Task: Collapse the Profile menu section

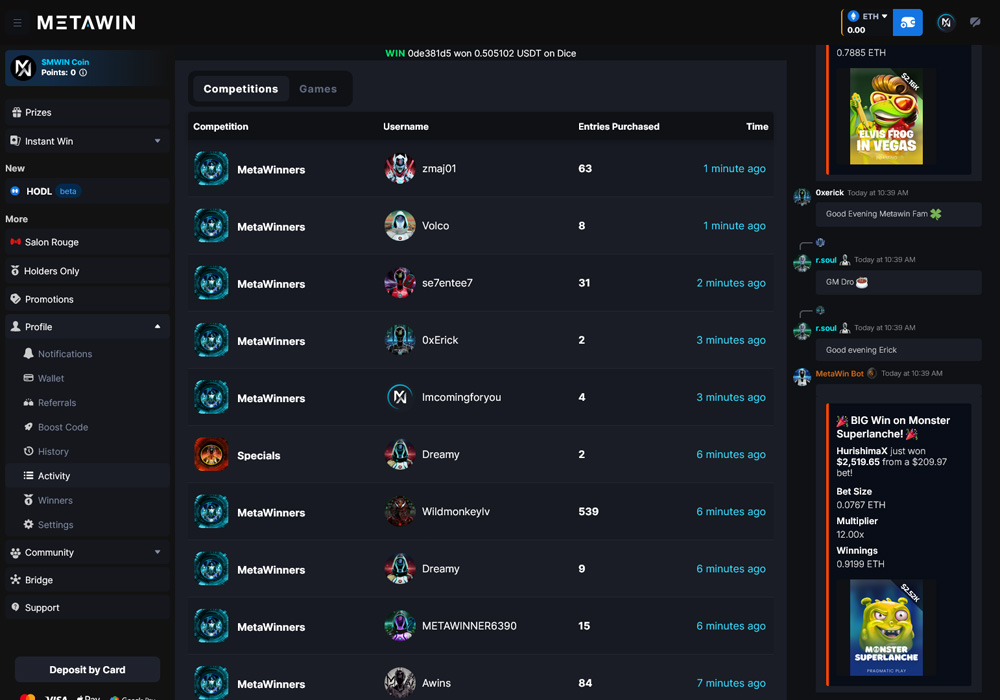Action: click(157, 327)
